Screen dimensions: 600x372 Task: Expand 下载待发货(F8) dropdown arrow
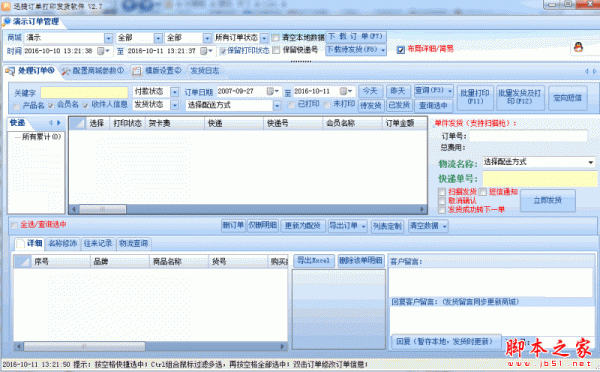click(382, 50)
